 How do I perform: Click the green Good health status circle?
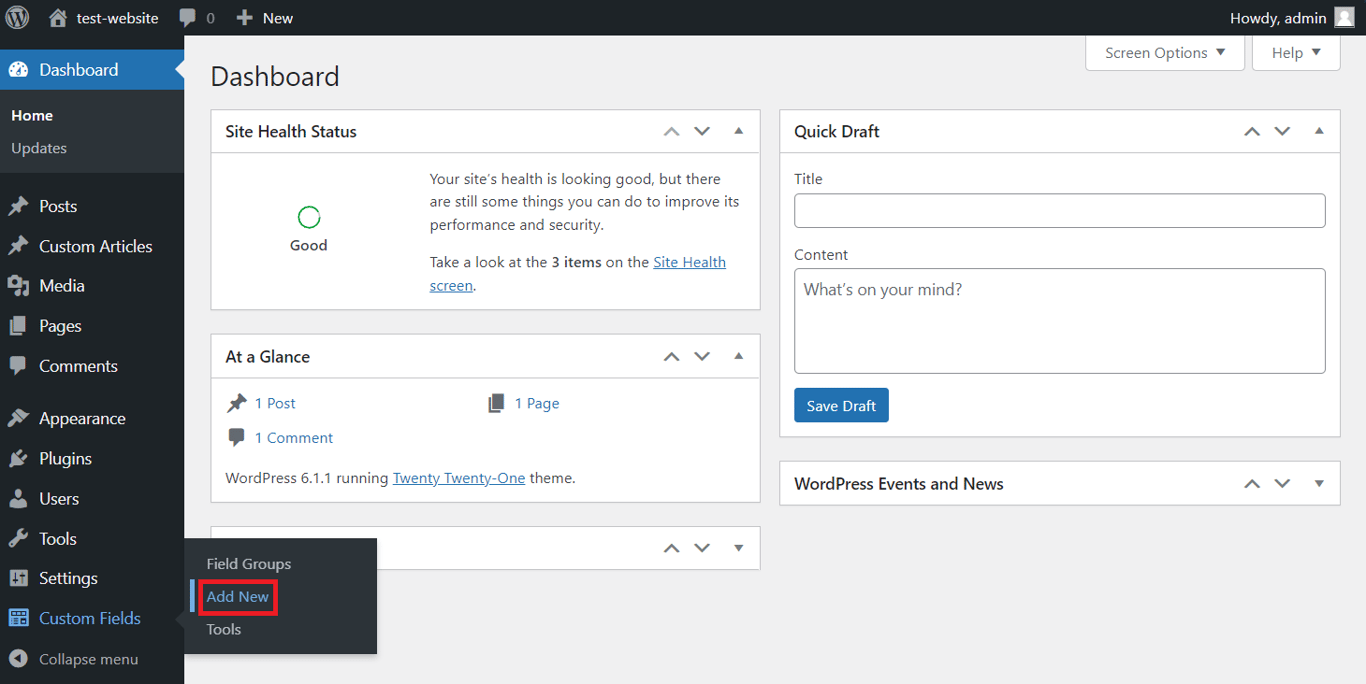click(308, 216)
